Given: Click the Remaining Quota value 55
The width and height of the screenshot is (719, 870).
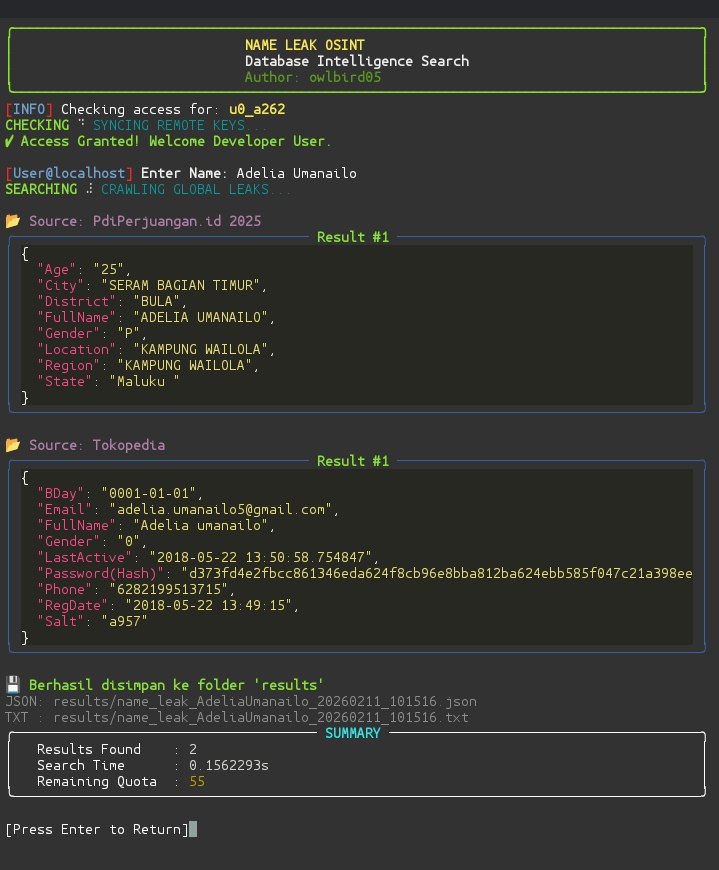Looking at the screenshot, I should click(197, 781).
